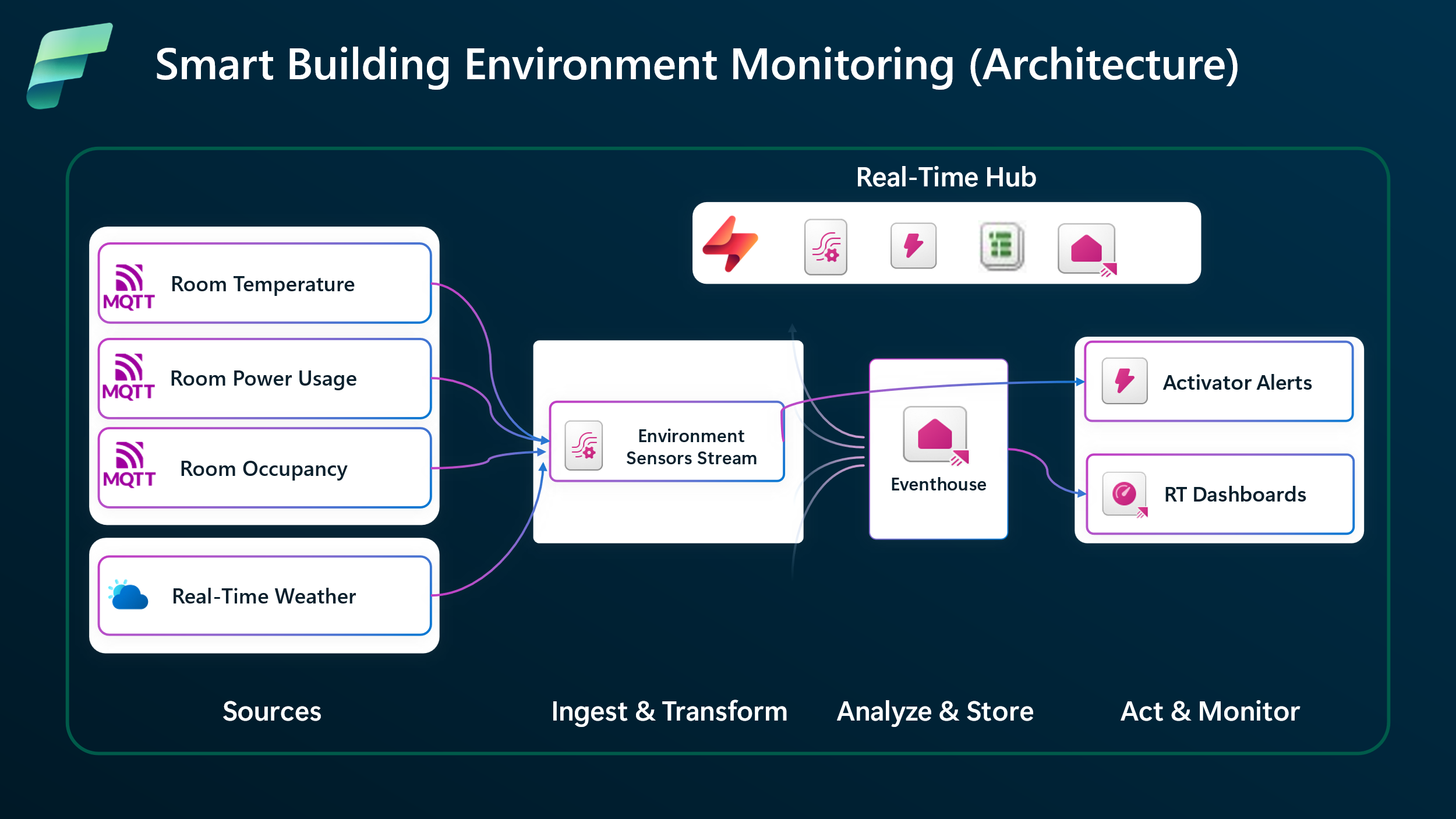
Task: Select the Activator Alerts box
Action: pos(1219,382)
